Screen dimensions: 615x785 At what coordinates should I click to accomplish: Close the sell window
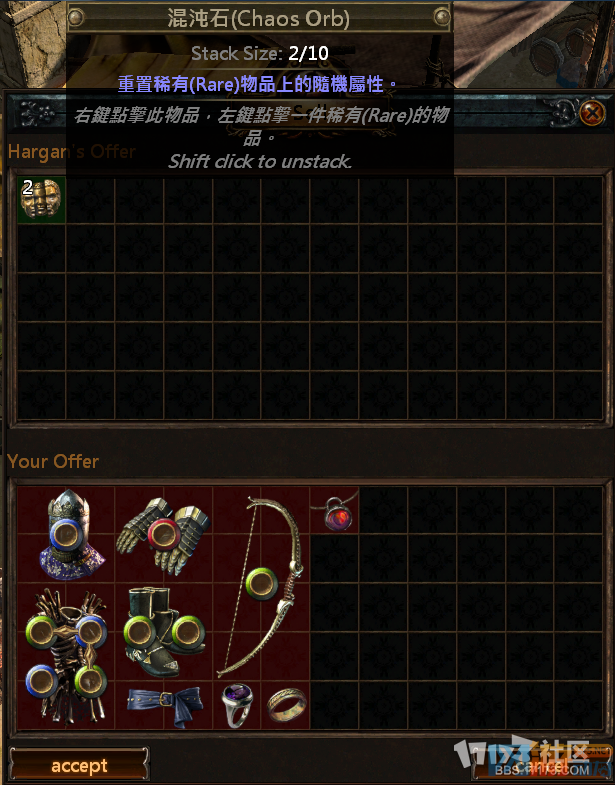tap(592, 112)
